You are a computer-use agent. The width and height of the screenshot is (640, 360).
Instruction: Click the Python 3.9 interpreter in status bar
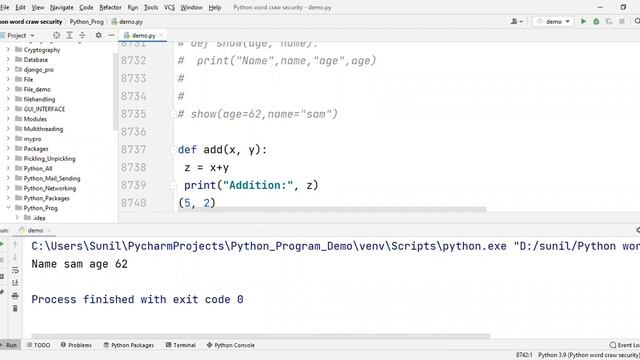[589, 355]
